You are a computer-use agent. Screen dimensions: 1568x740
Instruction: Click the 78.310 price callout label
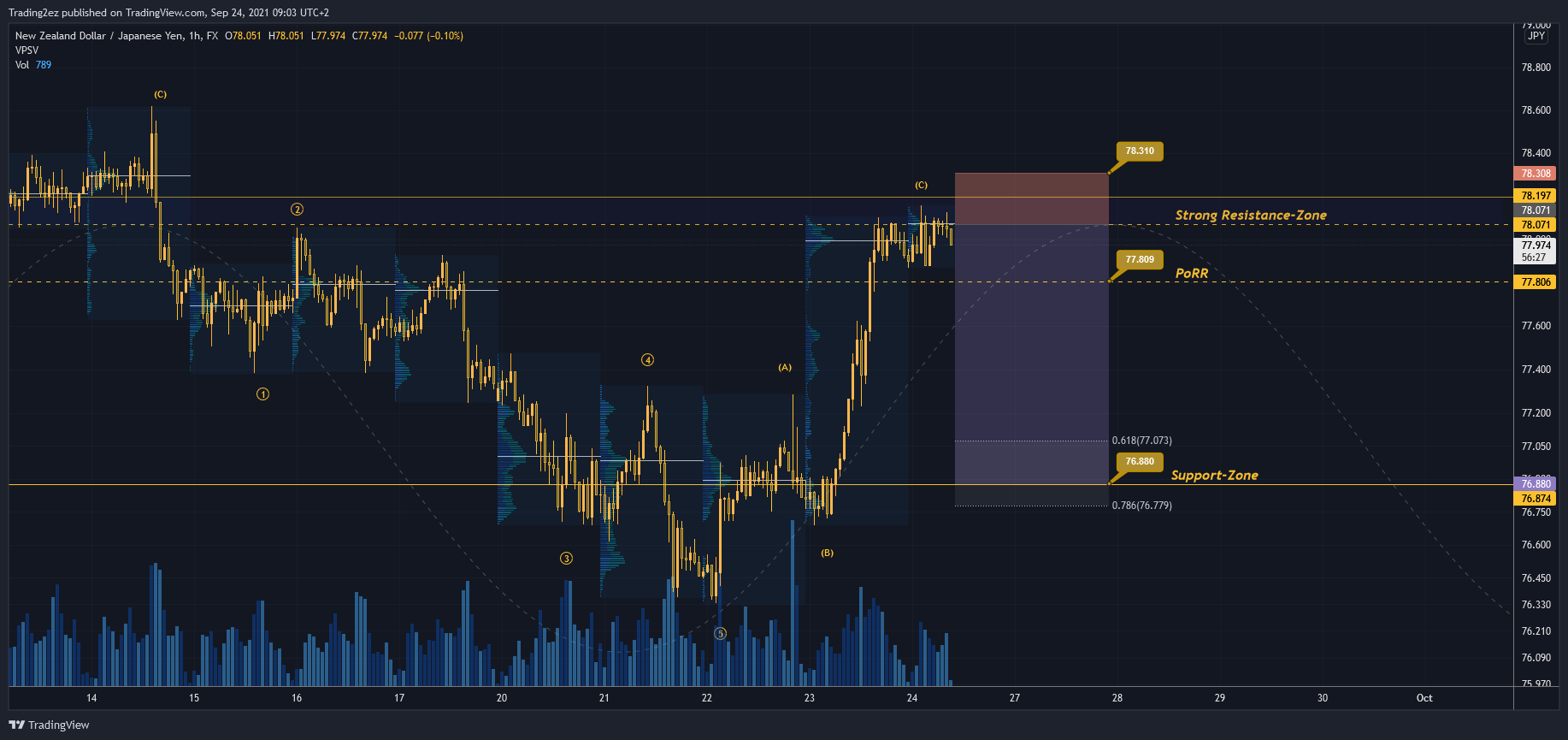[x=1140, y=151]
